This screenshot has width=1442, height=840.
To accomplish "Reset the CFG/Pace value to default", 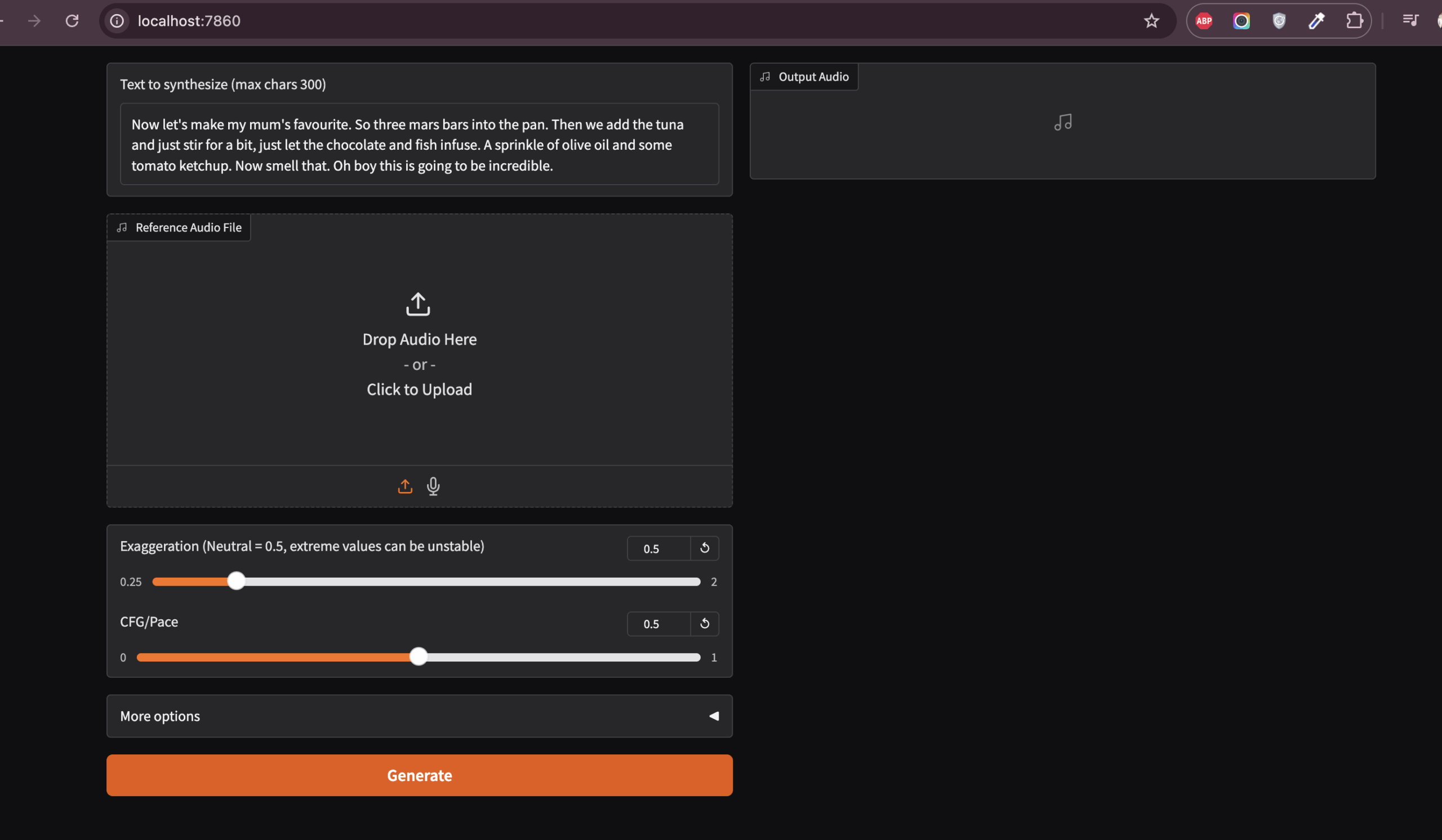I will (x=705, y=623).
